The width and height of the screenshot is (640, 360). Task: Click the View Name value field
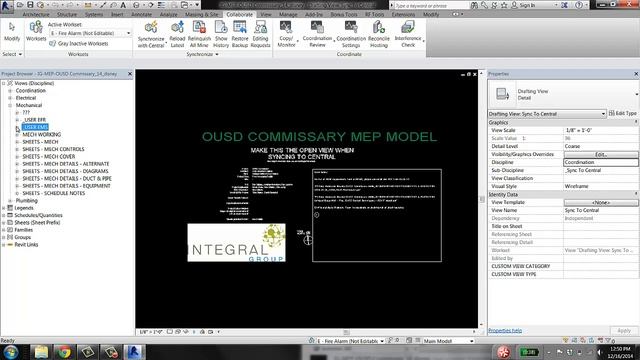(600, 210)
